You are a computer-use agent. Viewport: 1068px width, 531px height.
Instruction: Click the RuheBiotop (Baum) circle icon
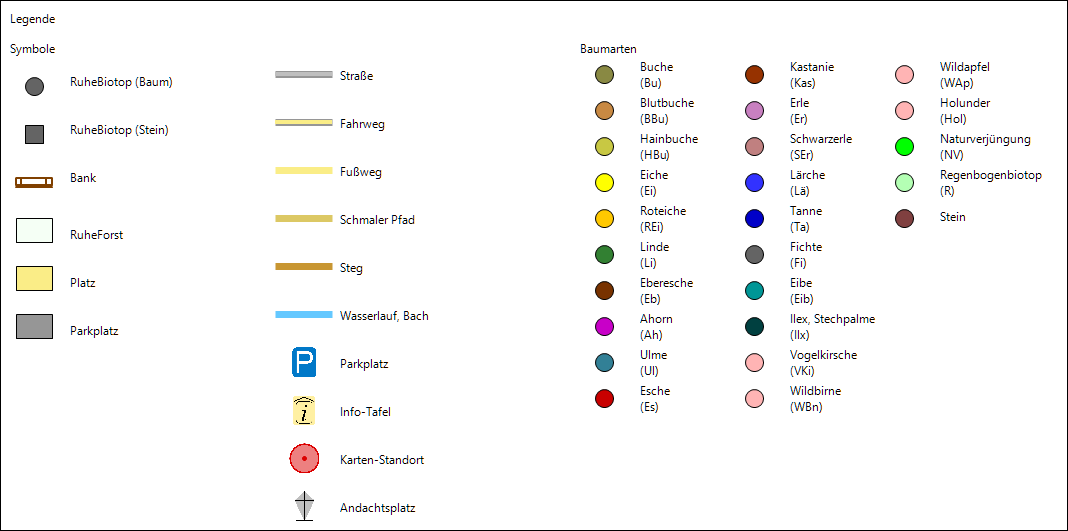coord(34,86)
